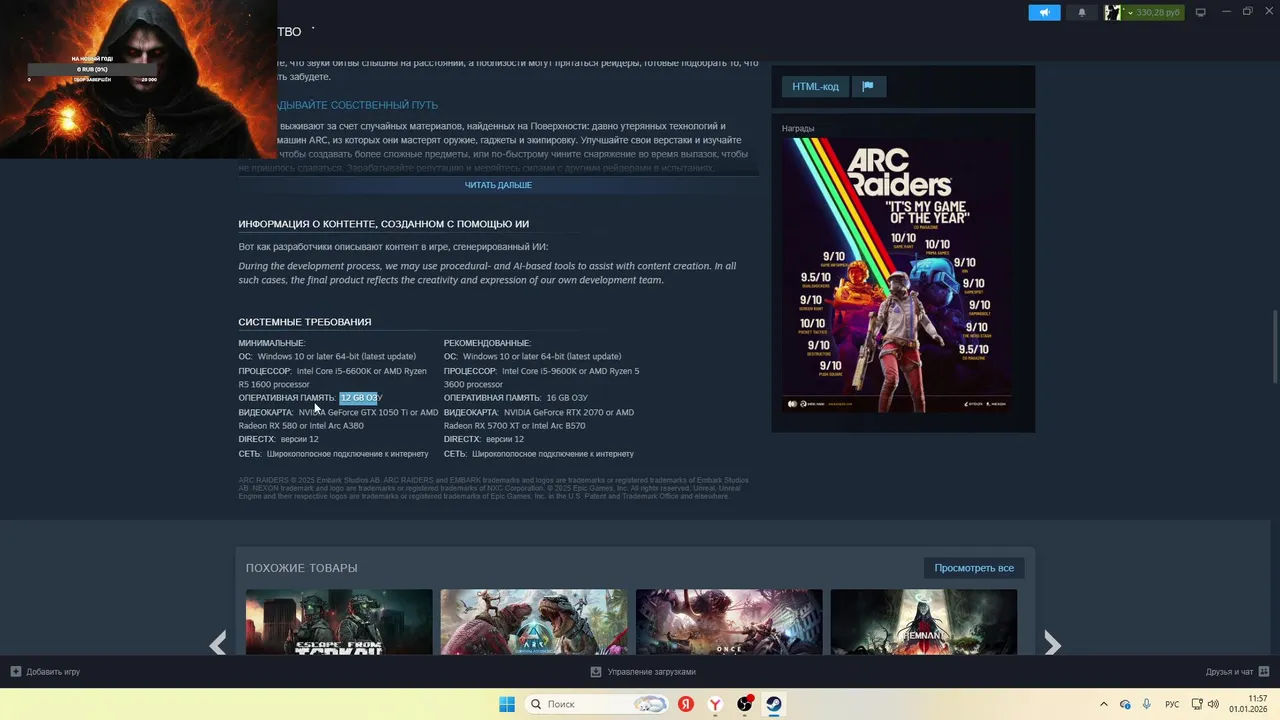Open the ARK dinosaur game tile
1280x720 pixels.
(534, 622)
